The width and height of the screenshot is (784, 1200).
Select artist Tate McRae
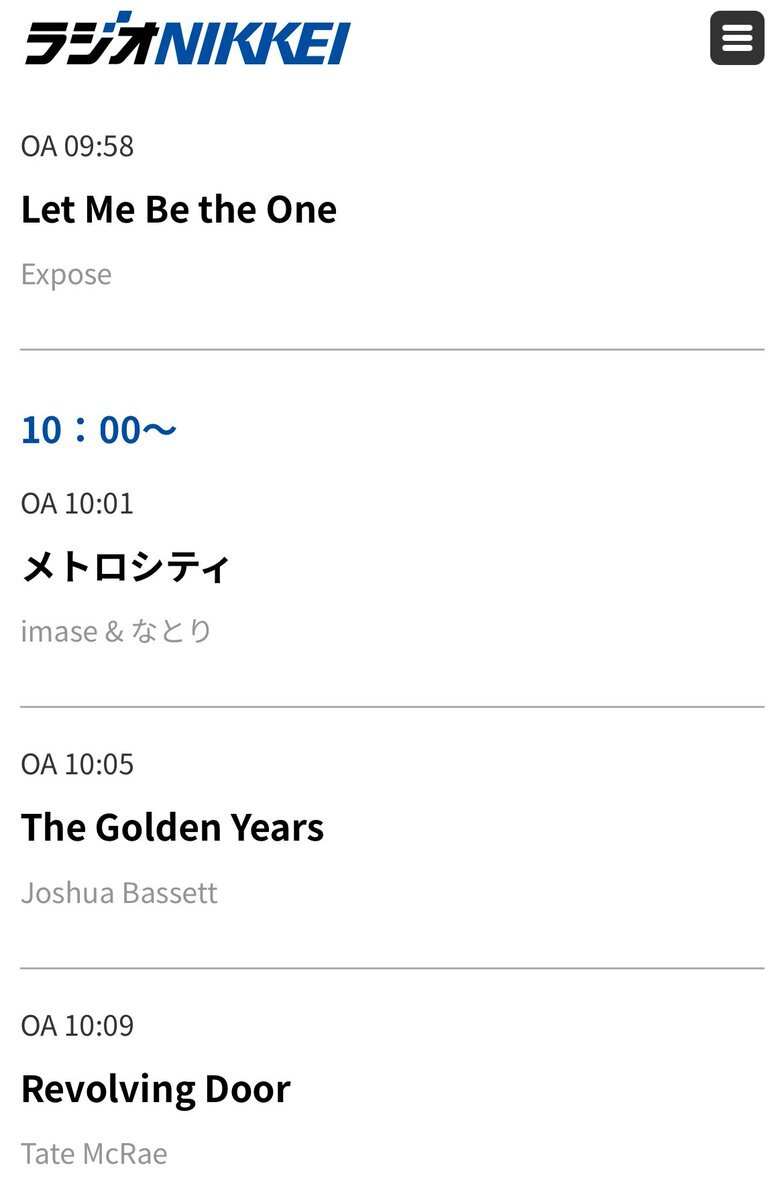[x=94, y=1153]
